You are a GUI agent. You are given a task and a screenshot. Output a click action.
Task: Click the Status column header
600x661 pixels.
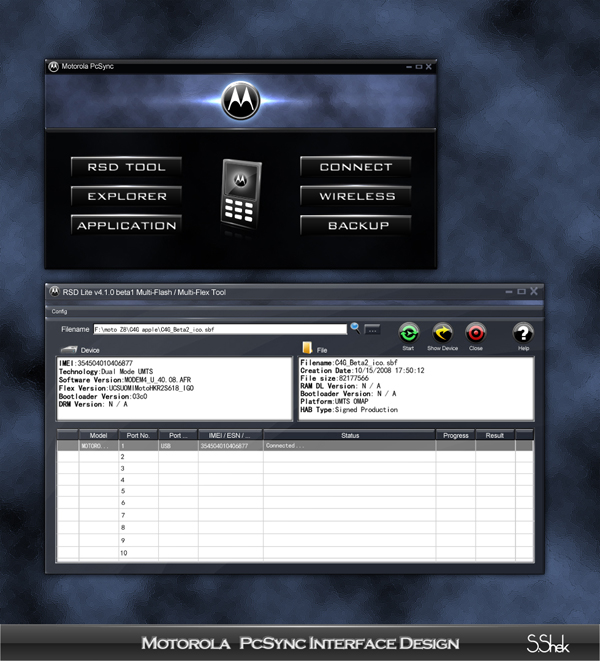[349, 435]
